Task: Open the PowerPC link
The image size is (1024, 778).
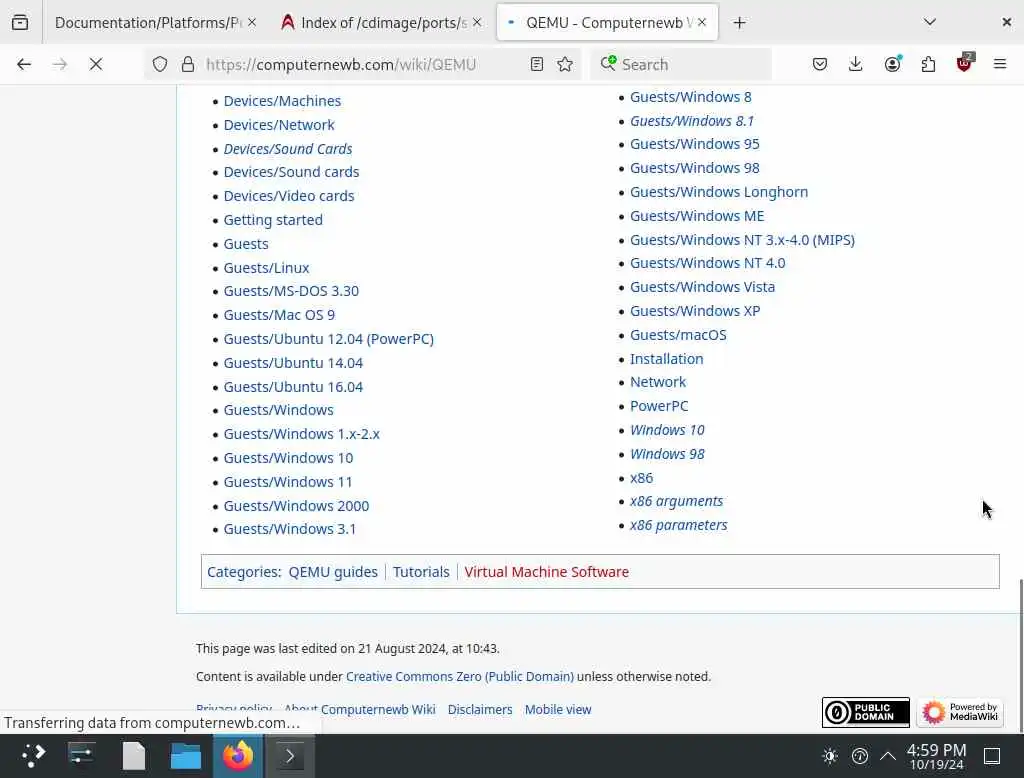Action: click(659, 406)
